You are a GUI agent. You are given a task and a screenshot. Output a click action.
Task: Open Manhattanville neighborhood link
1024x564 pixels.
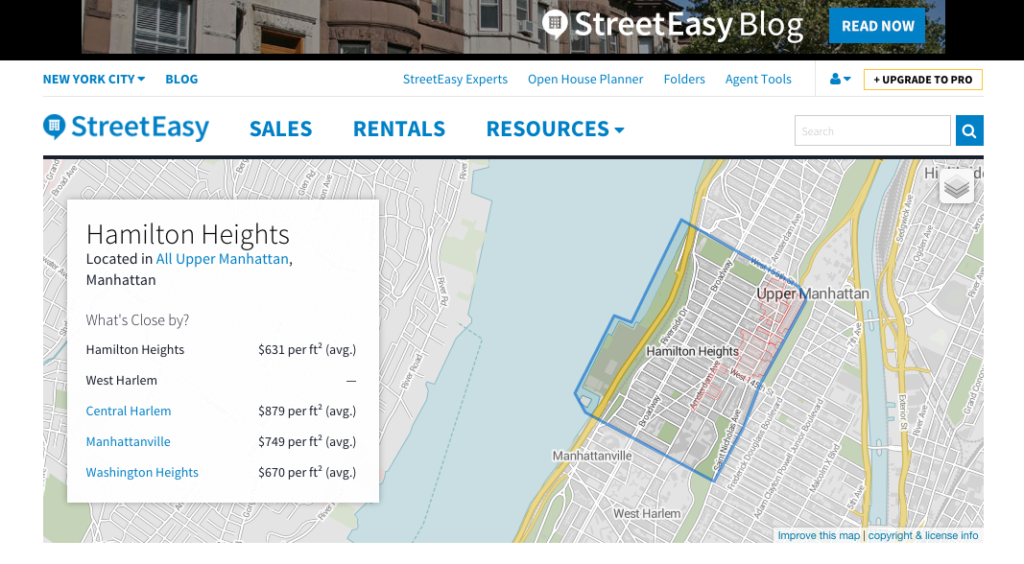[x=128, y=442]
